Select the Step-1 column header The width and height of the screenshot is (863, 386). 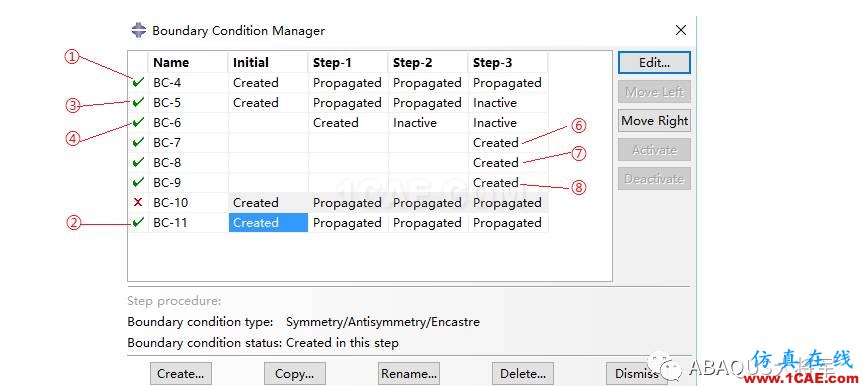[x=348, y=63]
